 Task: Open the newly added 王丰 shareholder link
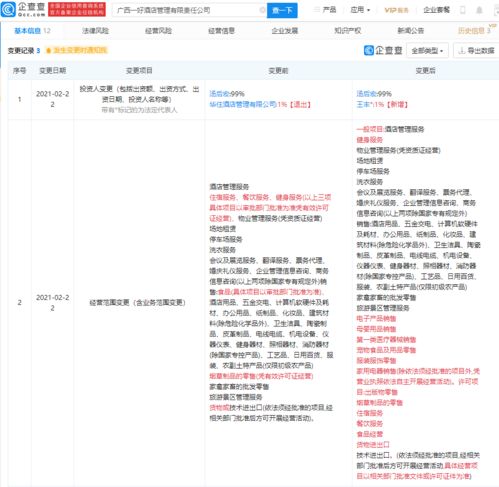coord(364,104)
